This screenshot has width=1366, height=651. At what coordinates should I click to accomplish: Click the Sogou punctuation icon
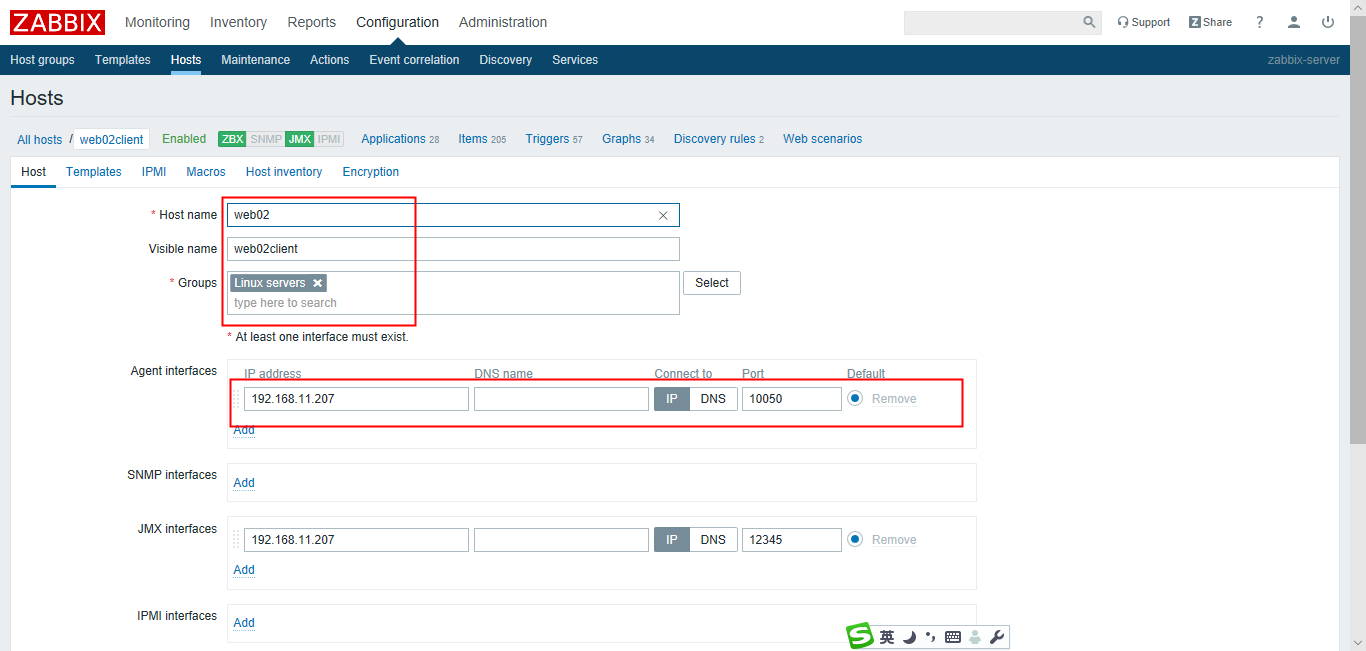(x=931, y=637)
